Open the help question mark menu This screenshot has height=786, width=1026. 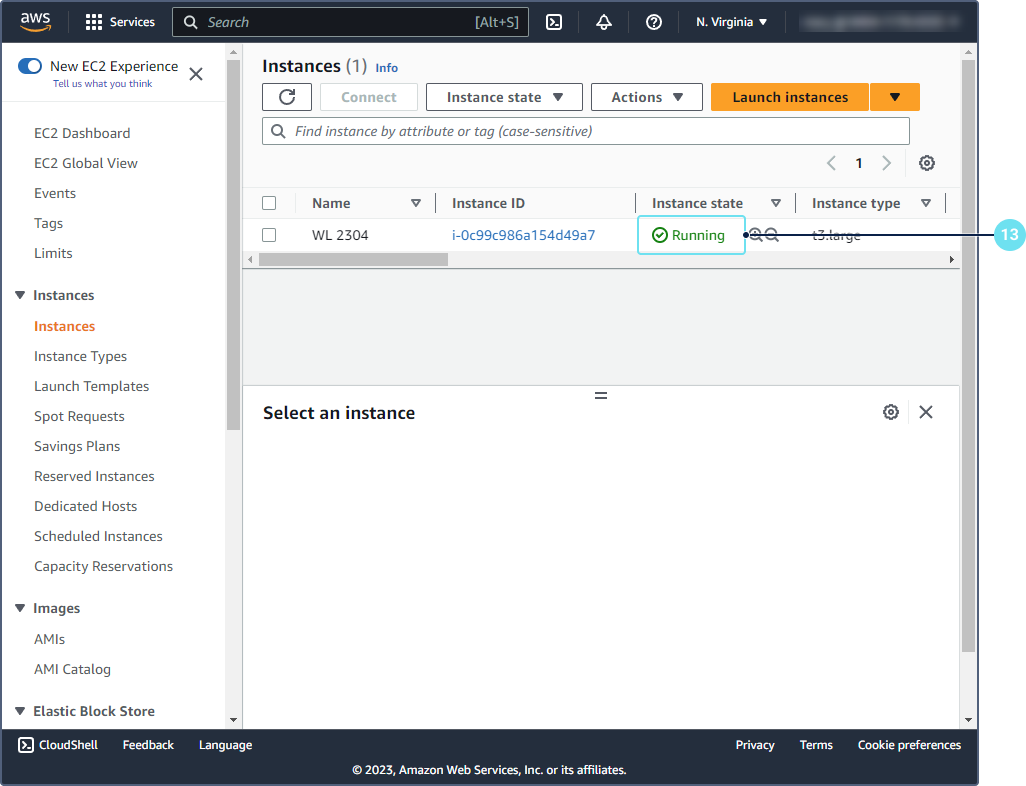click(654, 22)
